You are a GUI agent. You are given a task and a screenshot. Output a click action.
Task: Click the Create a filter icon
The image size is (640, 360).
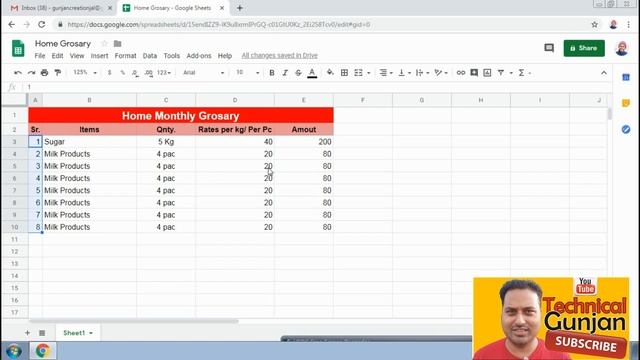click(501, 73)
